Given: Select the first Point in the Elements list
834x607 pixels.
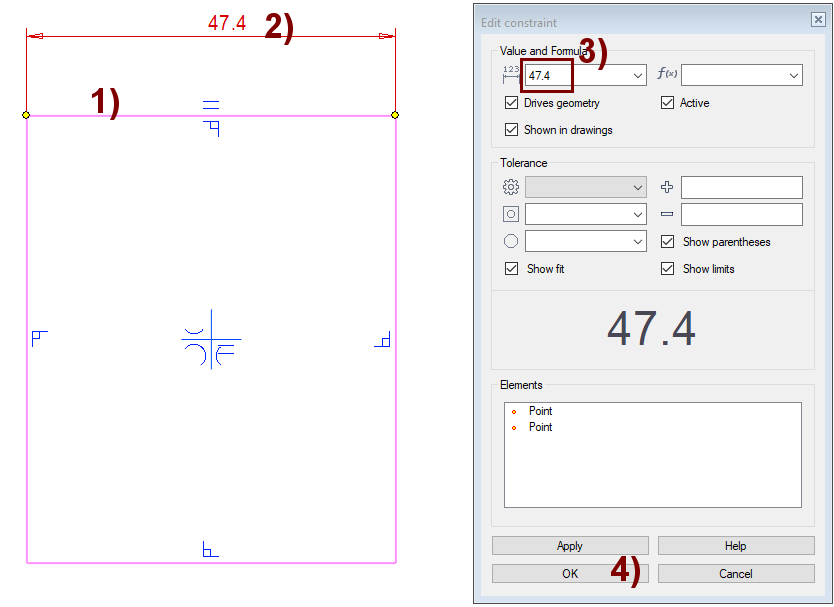Looking at the screenshot, I should coord(540,411).
